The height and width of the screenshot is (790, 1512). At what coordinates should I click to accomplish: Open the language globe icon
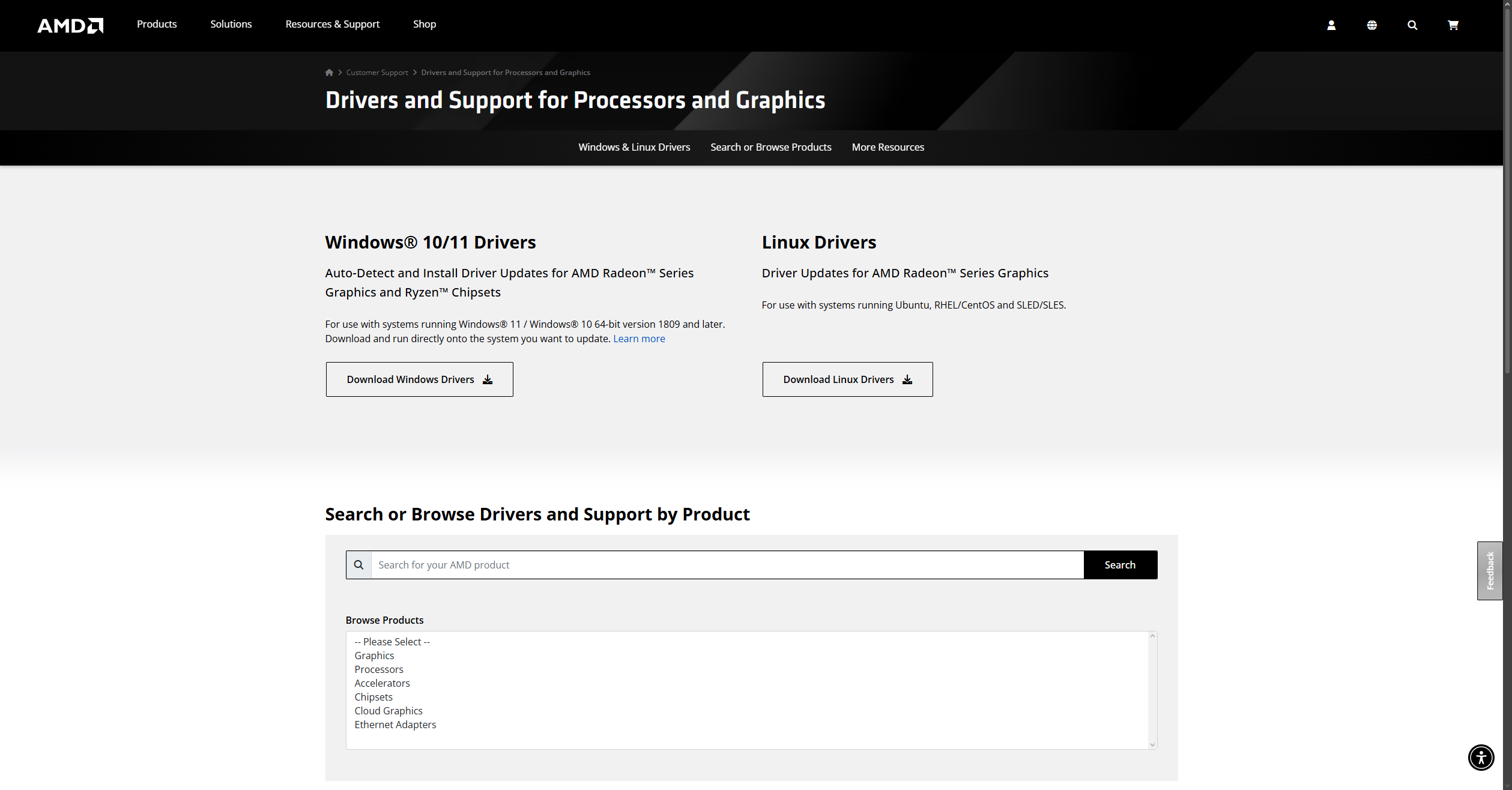(x=1371, y=25)
